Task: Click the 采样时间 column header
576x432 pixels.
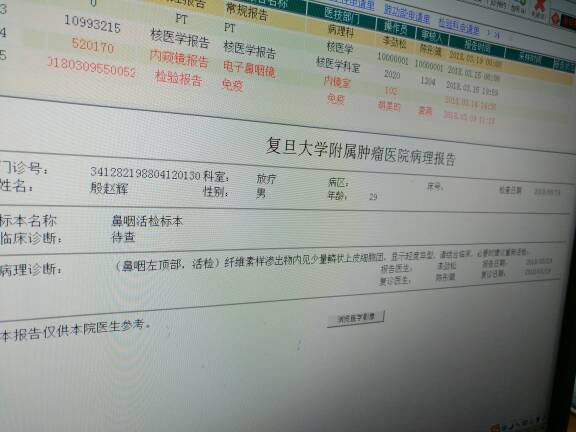Action: click(530, 57)
